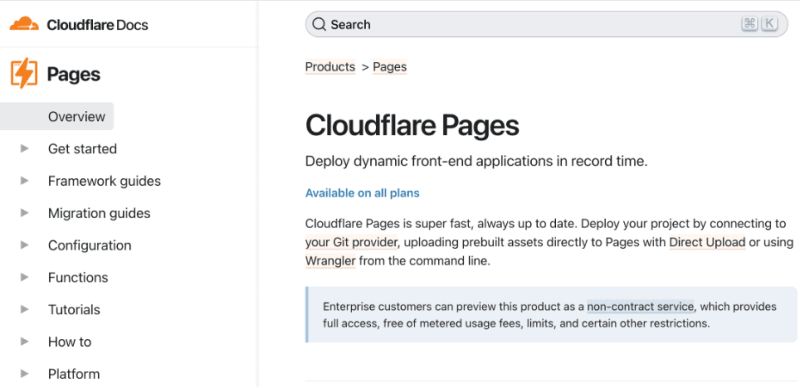The width and height of the screenshot is (800, 388).
Task: Expand the Get started section arrow
Action: coord(24,149)
